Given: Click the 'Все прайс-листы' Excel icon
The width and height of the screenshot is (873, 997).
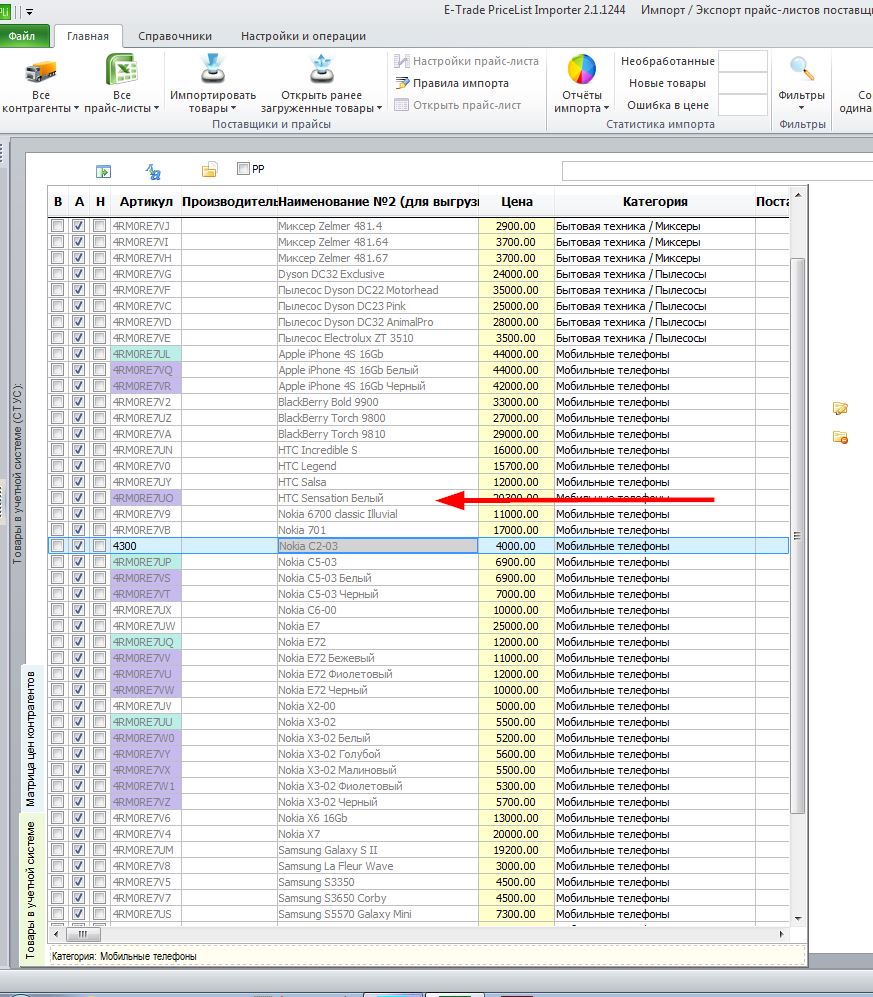Looking at the screenshot, I should click(121, 69).
